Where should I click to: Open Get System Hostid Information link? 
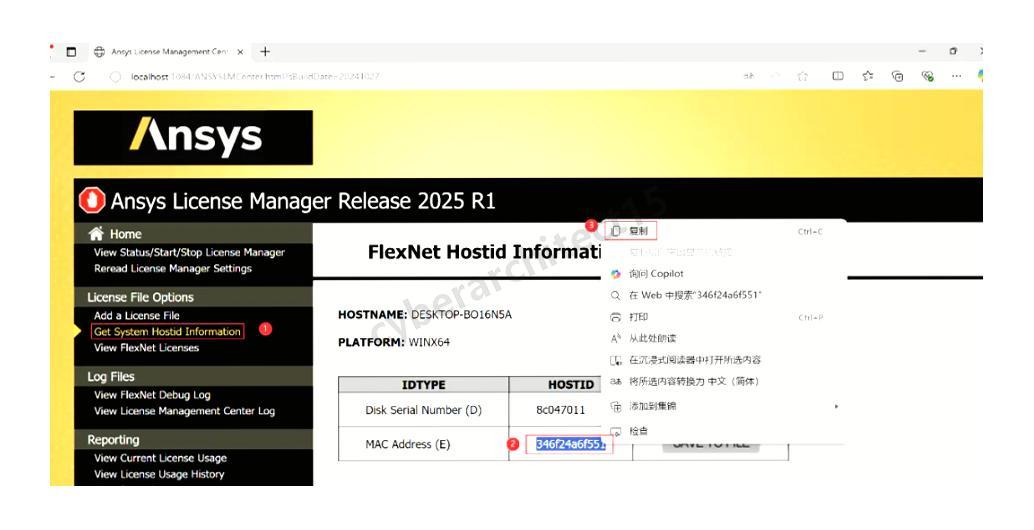[167, 331]
